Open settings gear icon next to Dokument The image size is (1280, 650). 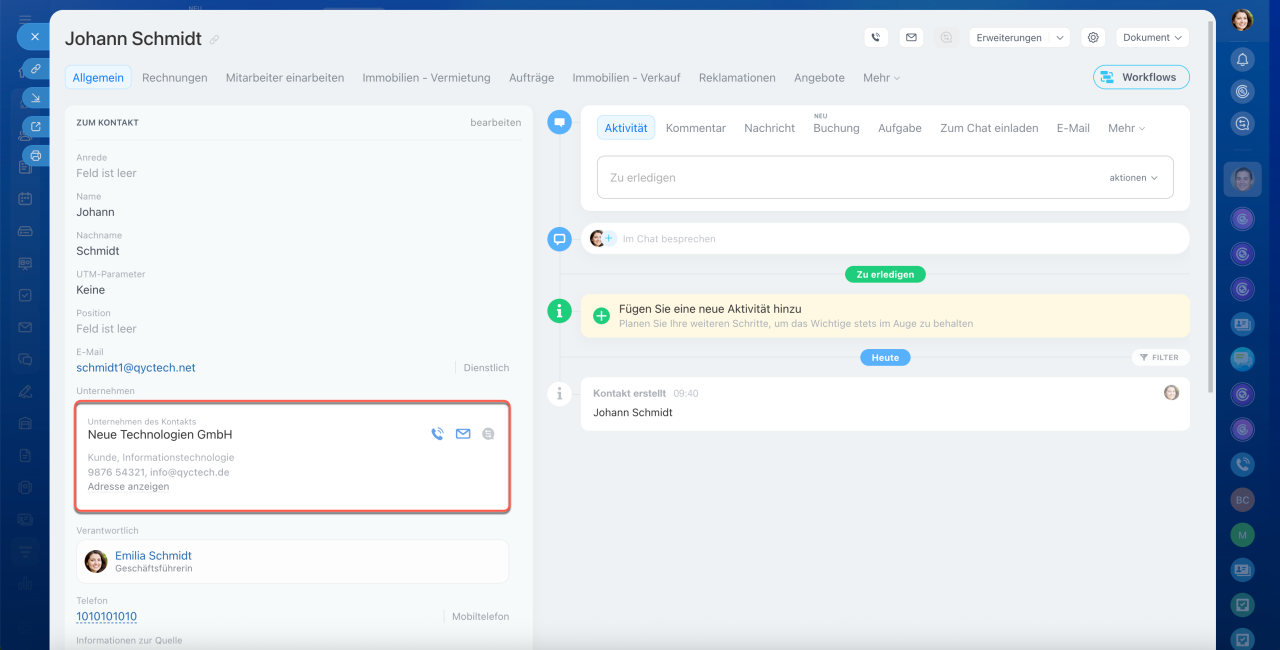click(x=1093, y=38)
